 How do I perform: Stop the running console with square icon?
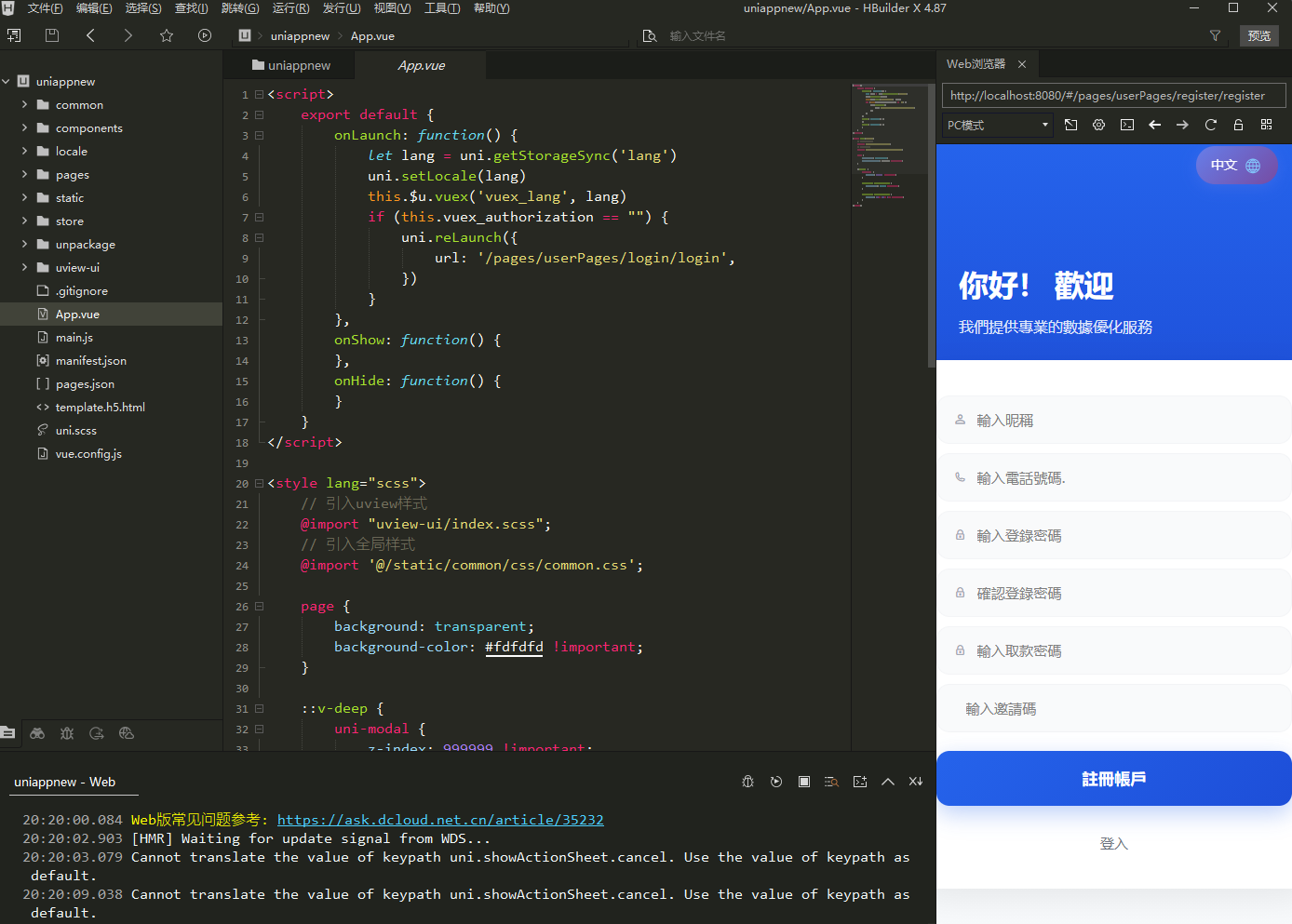click(x=804, y=782)
